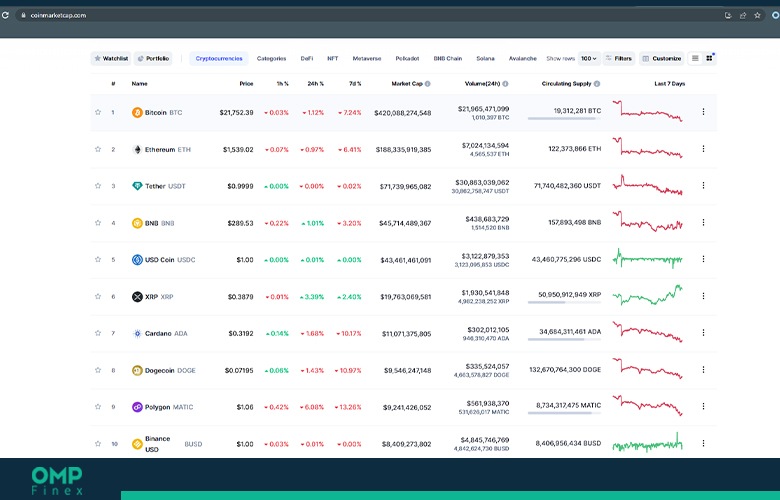Click the Dogecoin coin logo
The height and width of the screenshot is (500, 780).
(137, 370)
